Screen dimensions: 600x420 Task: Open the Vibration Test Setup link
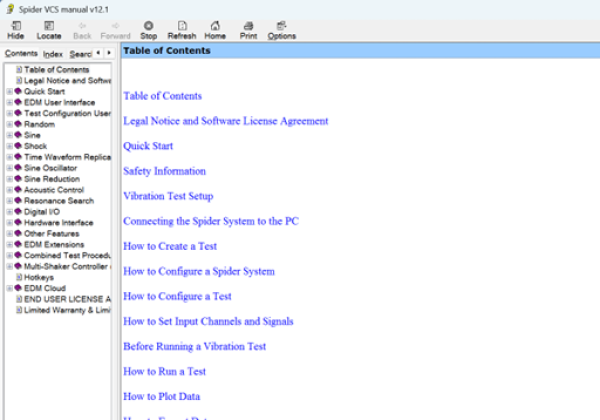pyautogui.click(x=168, y=196)
